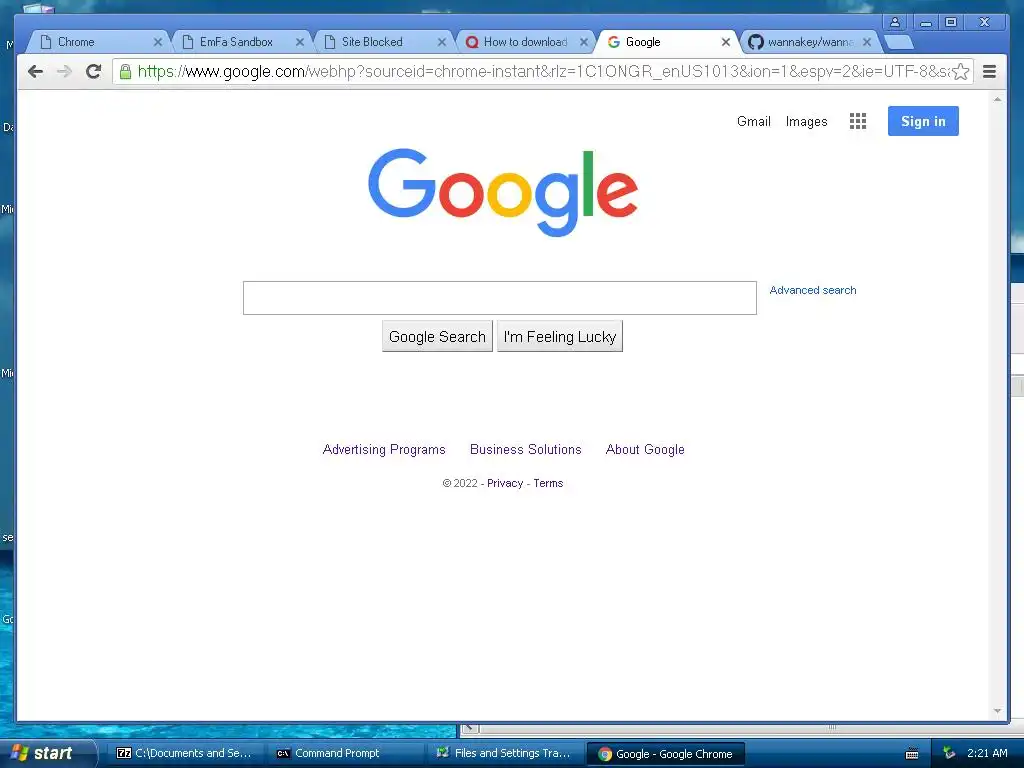Click the page scrollbar up arrow

pos(997,99)
